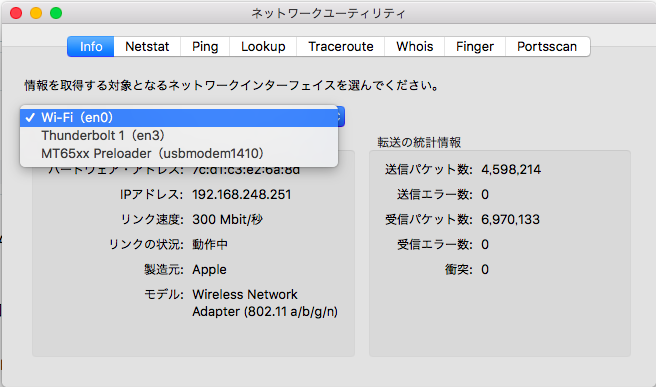This screenshot has width=656, height=387.
Task: Choose Thunderbolt 1 (en3) interface
Action: (x=179, y=136)
